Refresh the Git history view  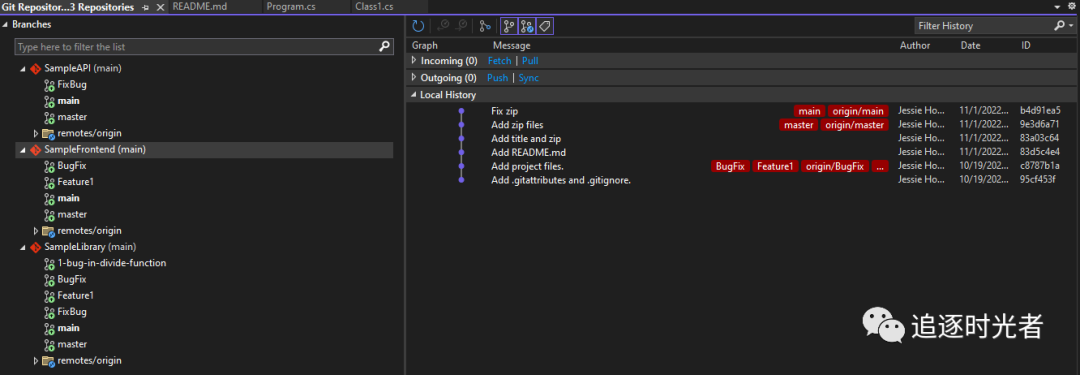(x=418, y=26)
